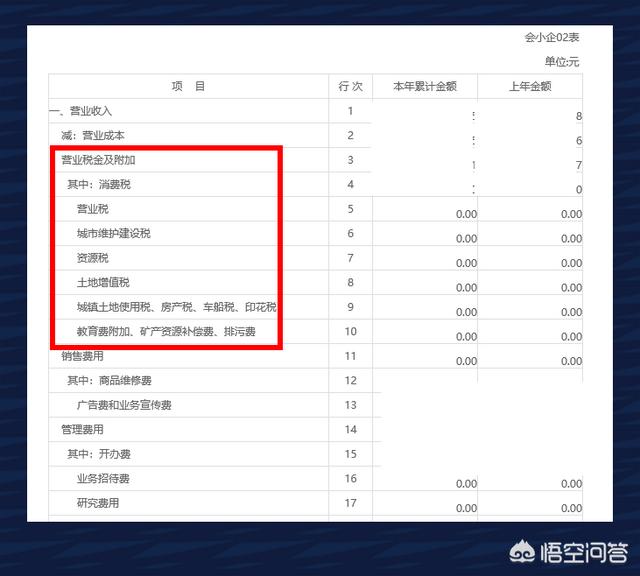
Task: Click row 8 上年金额 value 0.00
Action: pos(571,288)
